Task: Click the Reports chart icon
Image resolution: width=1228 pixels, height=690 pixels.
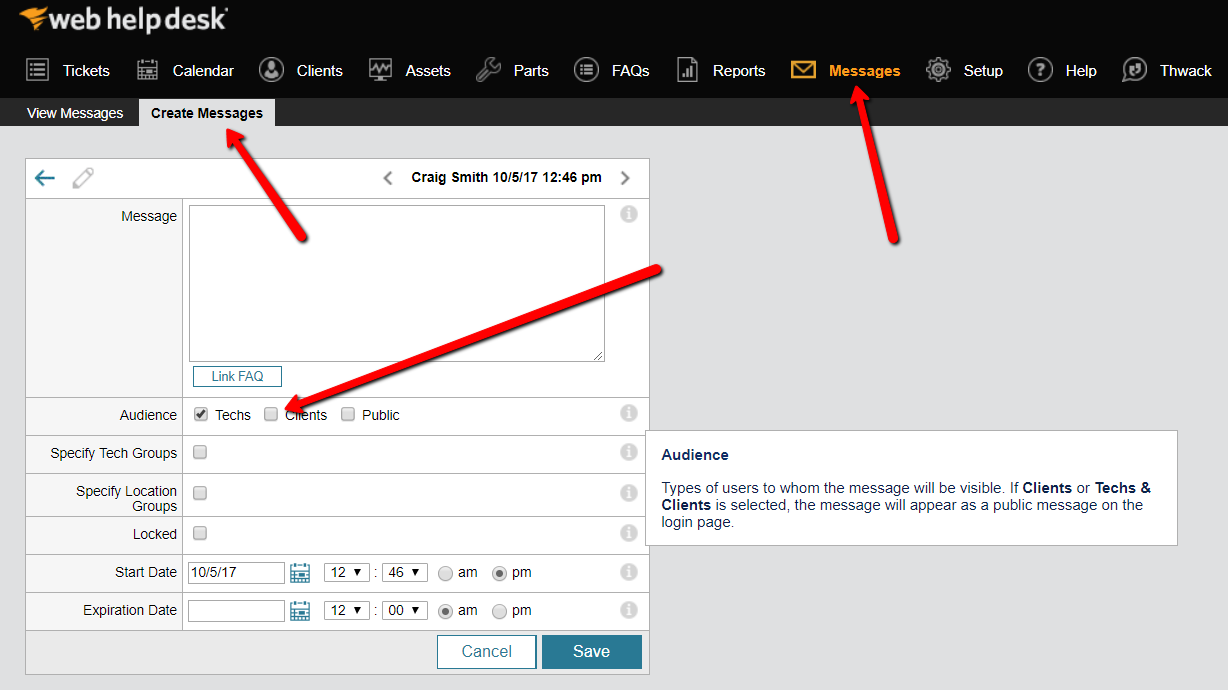Action: click(x=687, y=70)
